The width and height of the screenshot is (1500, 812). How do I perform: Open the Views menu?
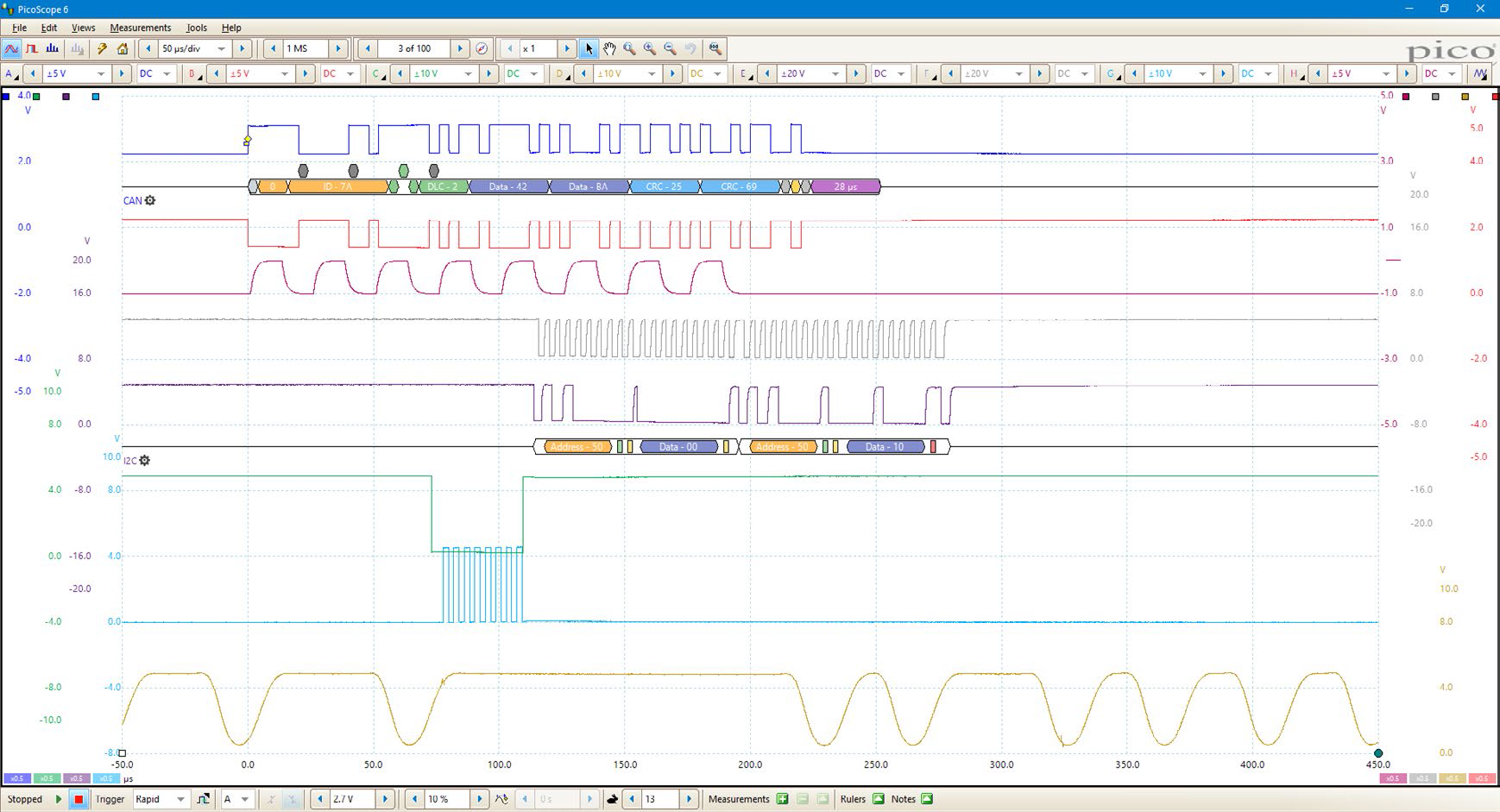(83, 28)
